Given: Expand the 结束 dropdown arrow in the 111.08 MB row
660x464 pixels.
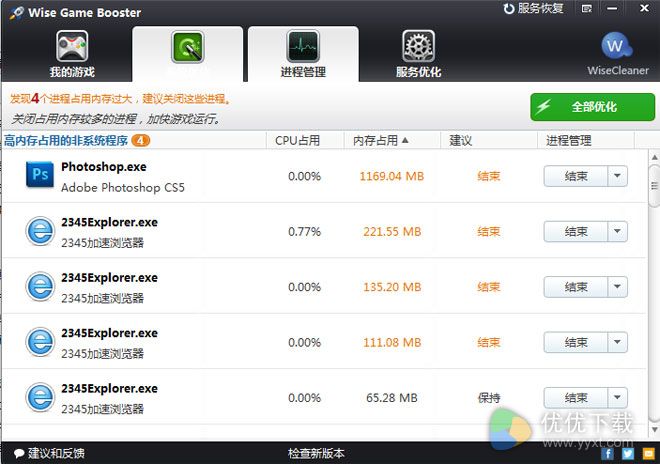Looking at the screenshot, I should click(617, 342).
